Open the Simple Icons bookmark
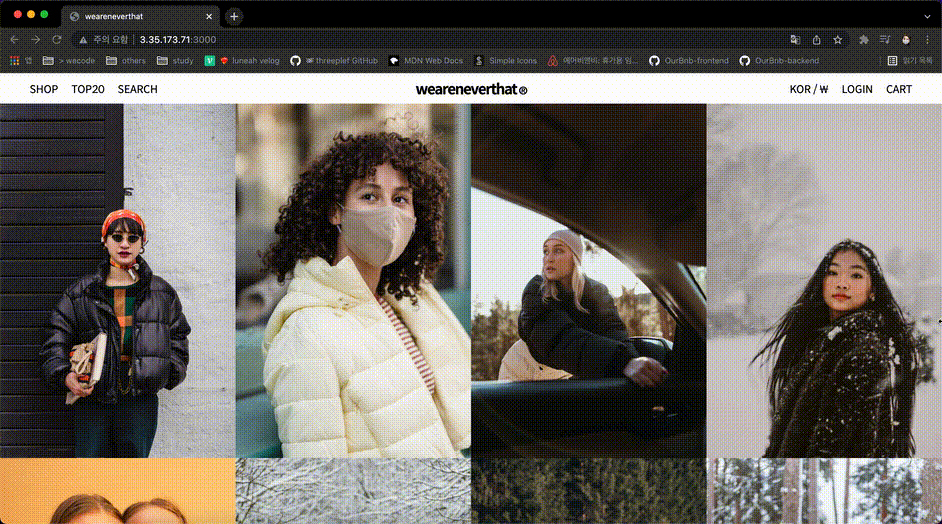942x524 pixels. tap(506, 61)
